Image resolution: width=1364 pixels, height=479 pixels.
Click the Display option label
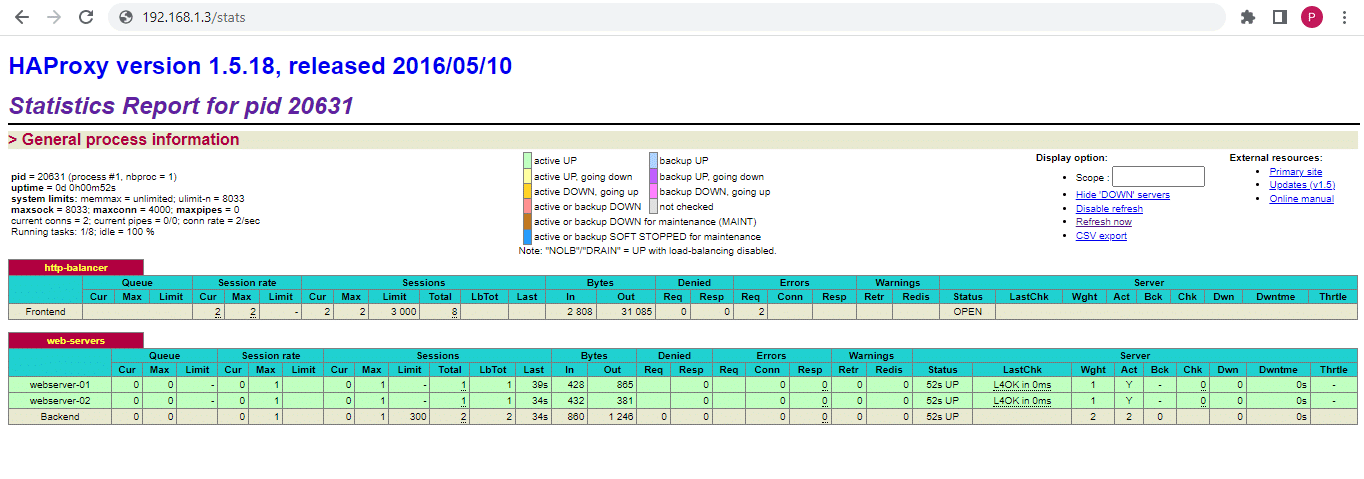(x=1071, y=157)
